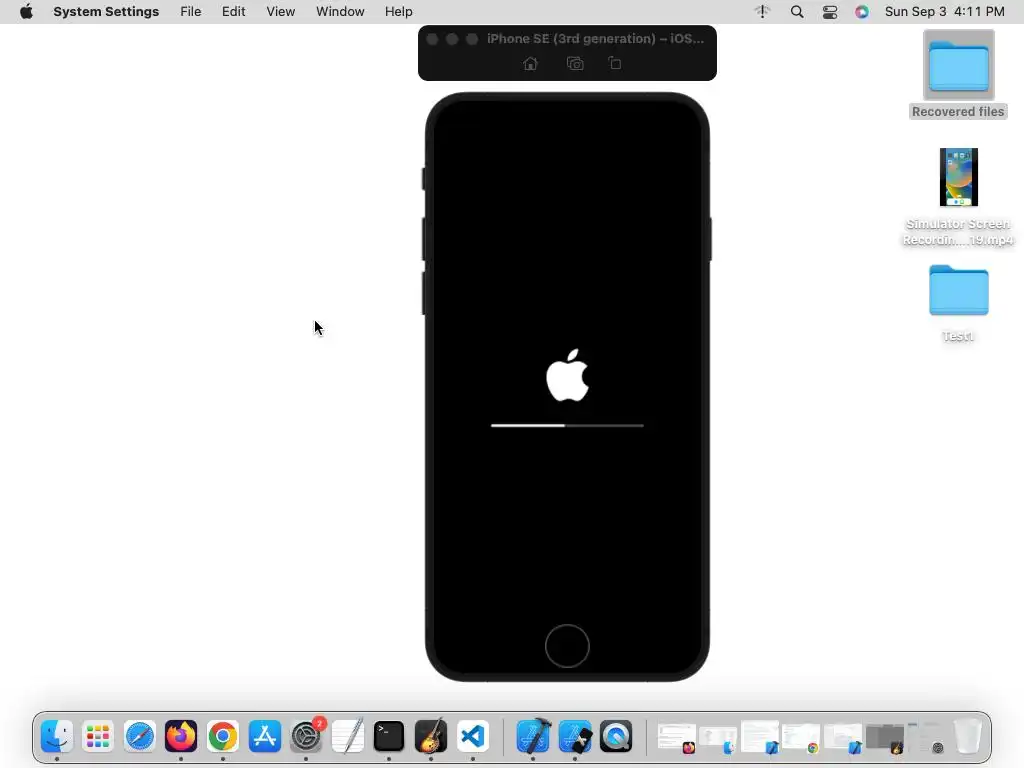This screenshot has width=1024, height=768.
Task: Open Xcode from the Dock
Action: 534,736
